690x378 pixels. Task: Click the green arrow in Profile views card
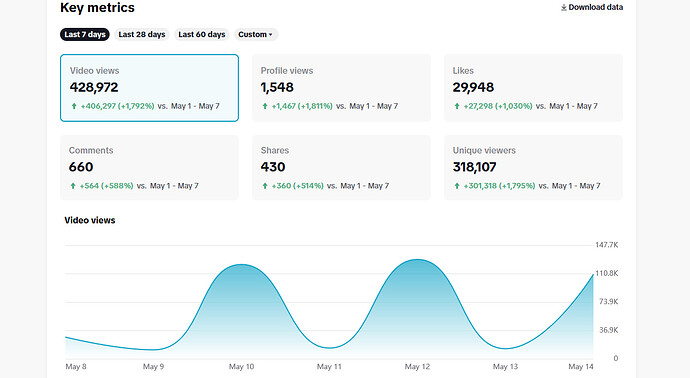pos(265,106)
